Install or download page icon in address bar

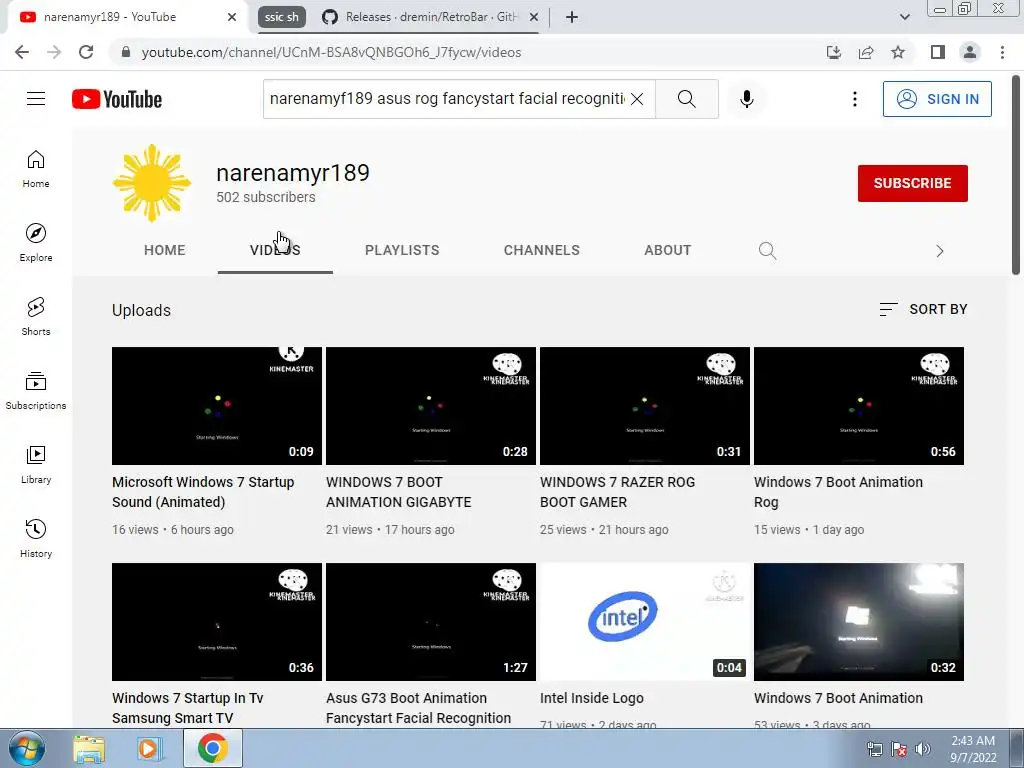pos(834,52)
